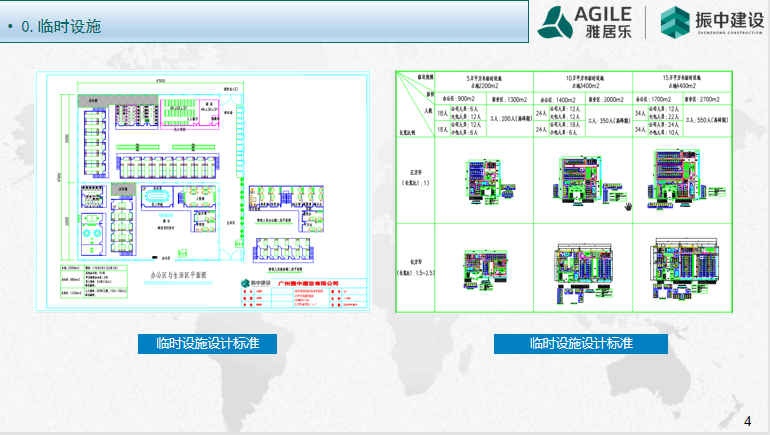
Task: Click the right blue 临时设施设计标准 caption
Action: [x=581, y=344]
